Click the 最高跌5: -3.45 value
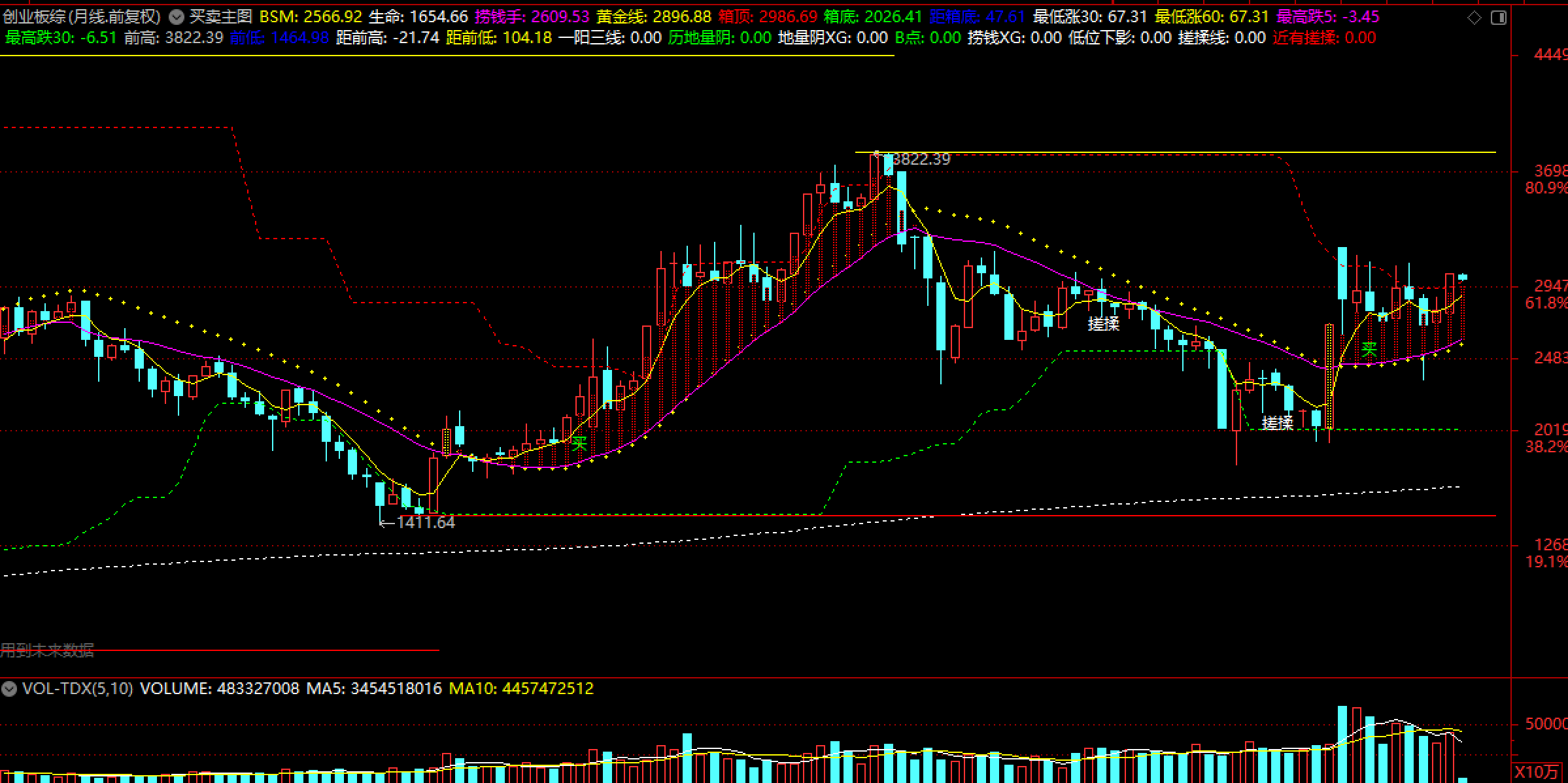The width and height of the screenshot is (1568, 783). pos(1328,16)
